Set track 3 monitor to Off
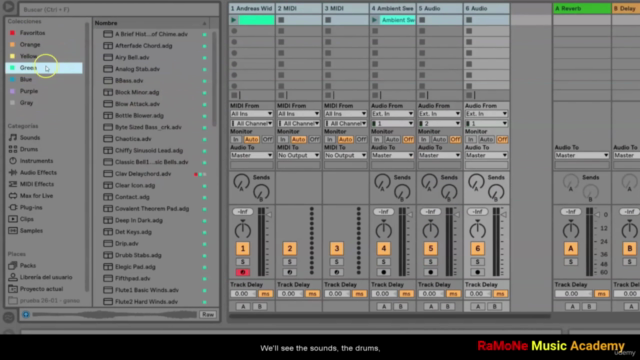 point(361,140)
